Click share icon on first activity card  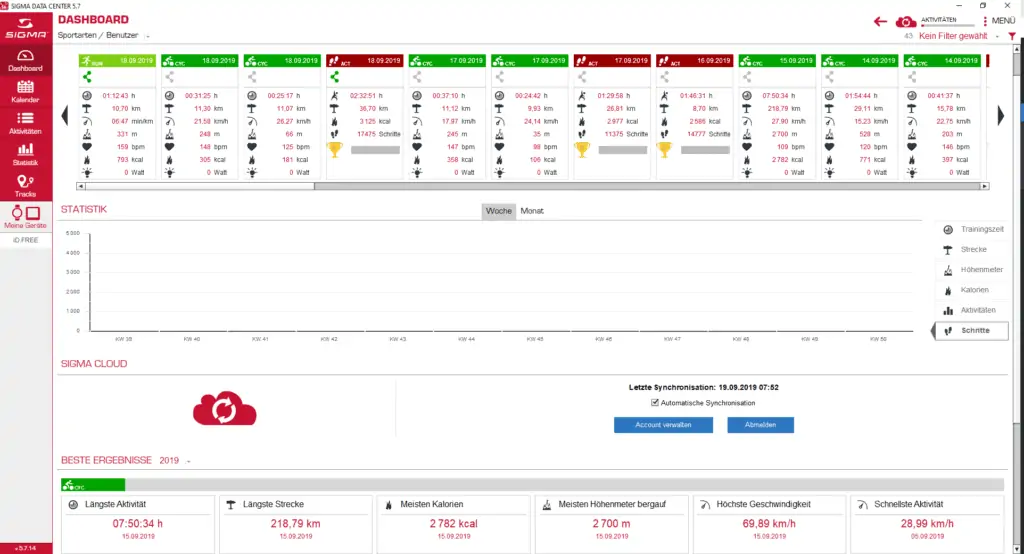(x=87, y=76)
